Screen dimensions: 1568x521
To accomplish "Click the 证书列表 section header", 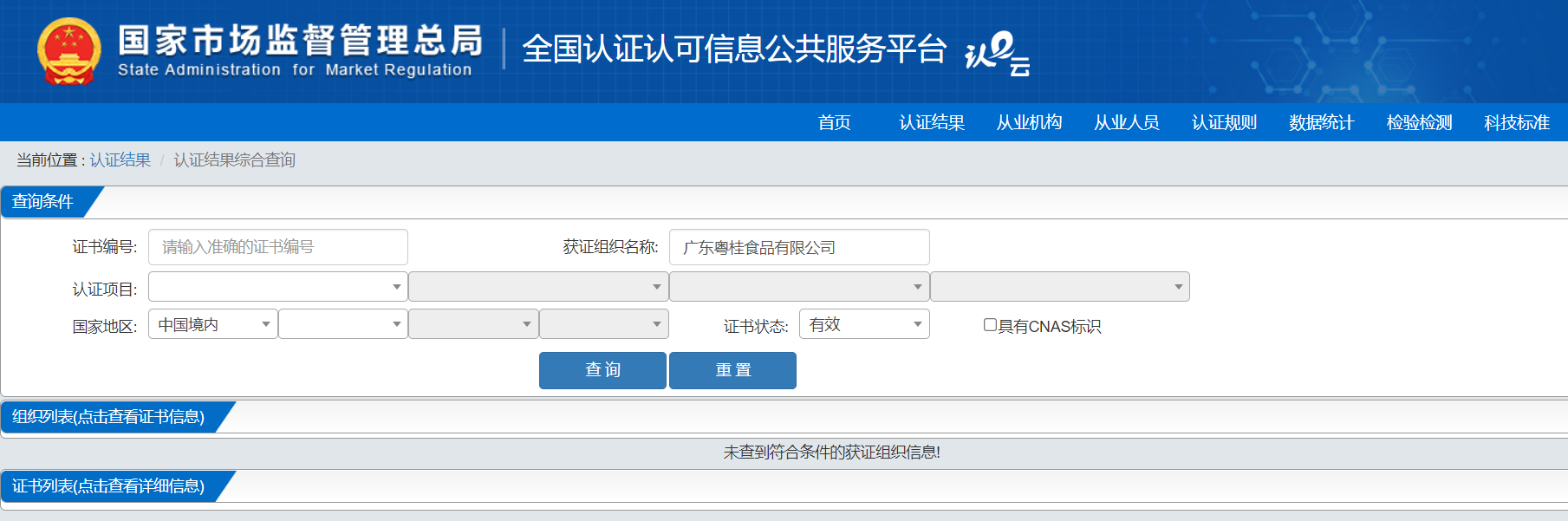I will tap(108, 486).
